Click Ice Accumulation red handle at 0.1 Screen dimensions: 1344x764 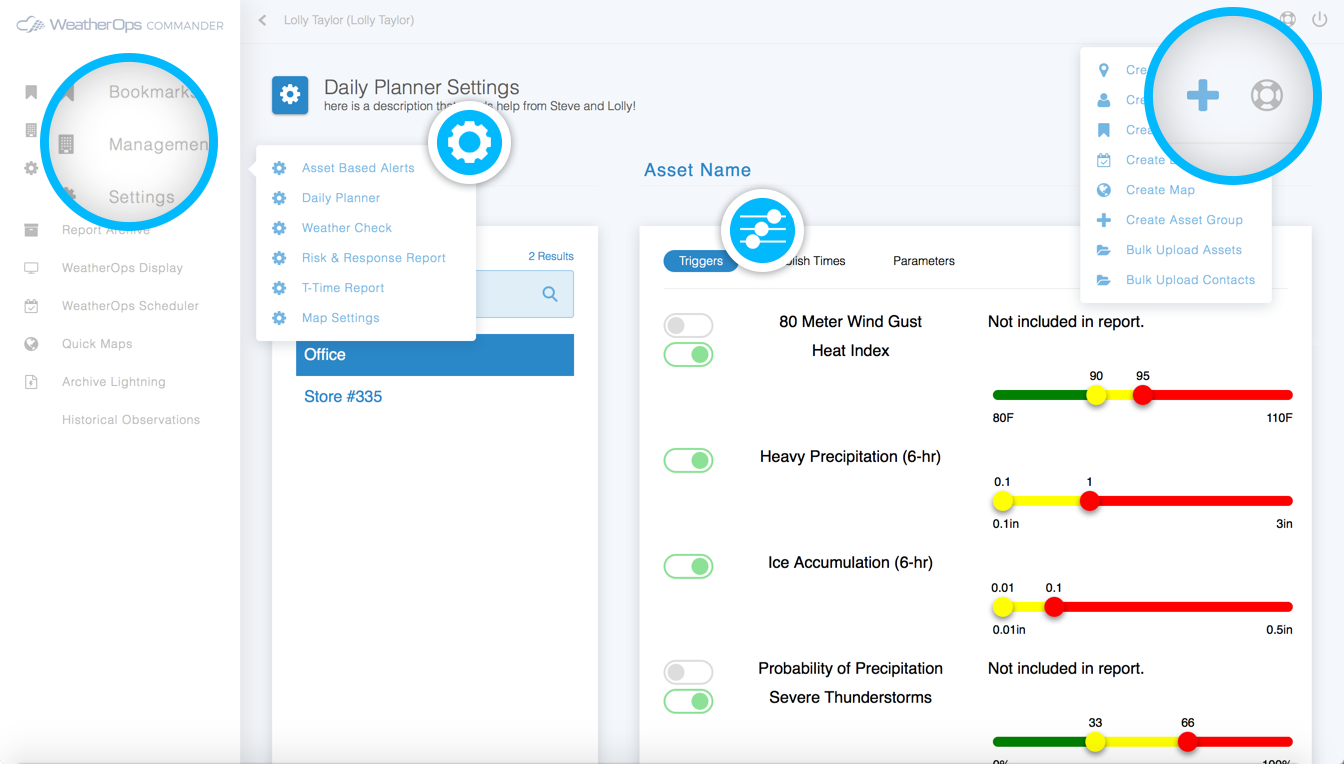1054,607
